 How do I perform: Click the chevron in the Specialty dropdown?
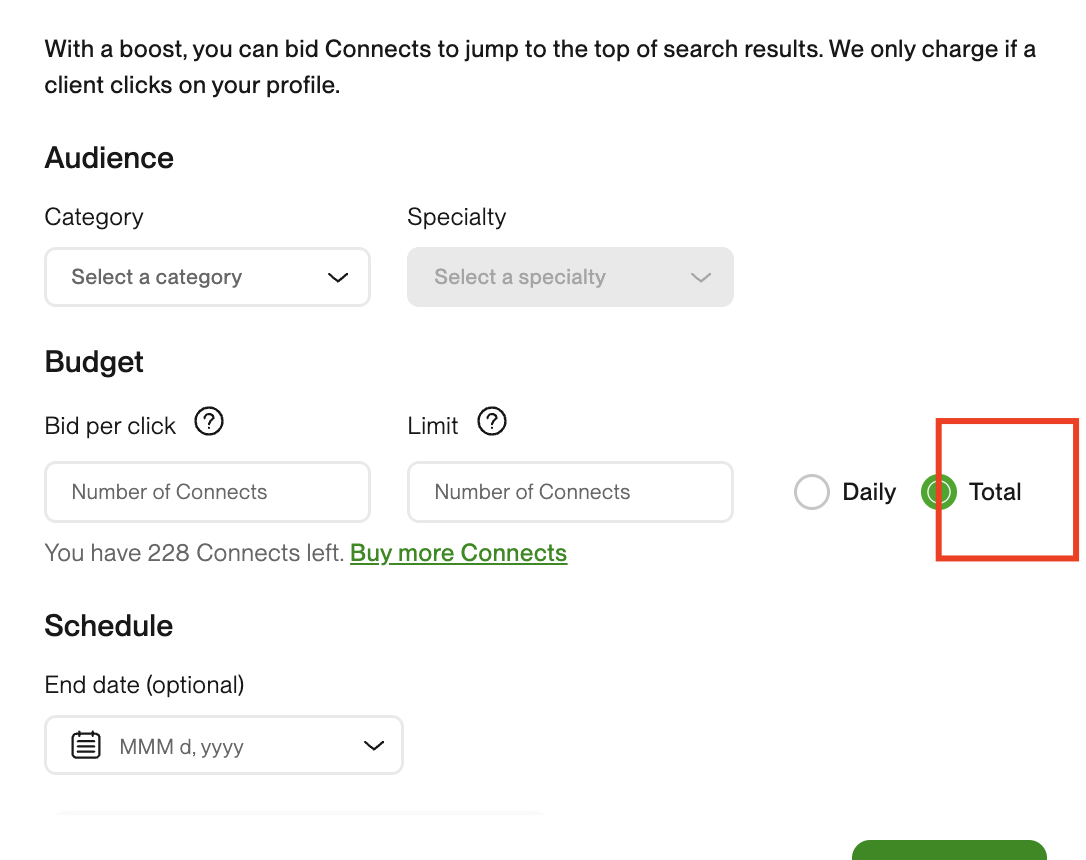pos(701,278)
